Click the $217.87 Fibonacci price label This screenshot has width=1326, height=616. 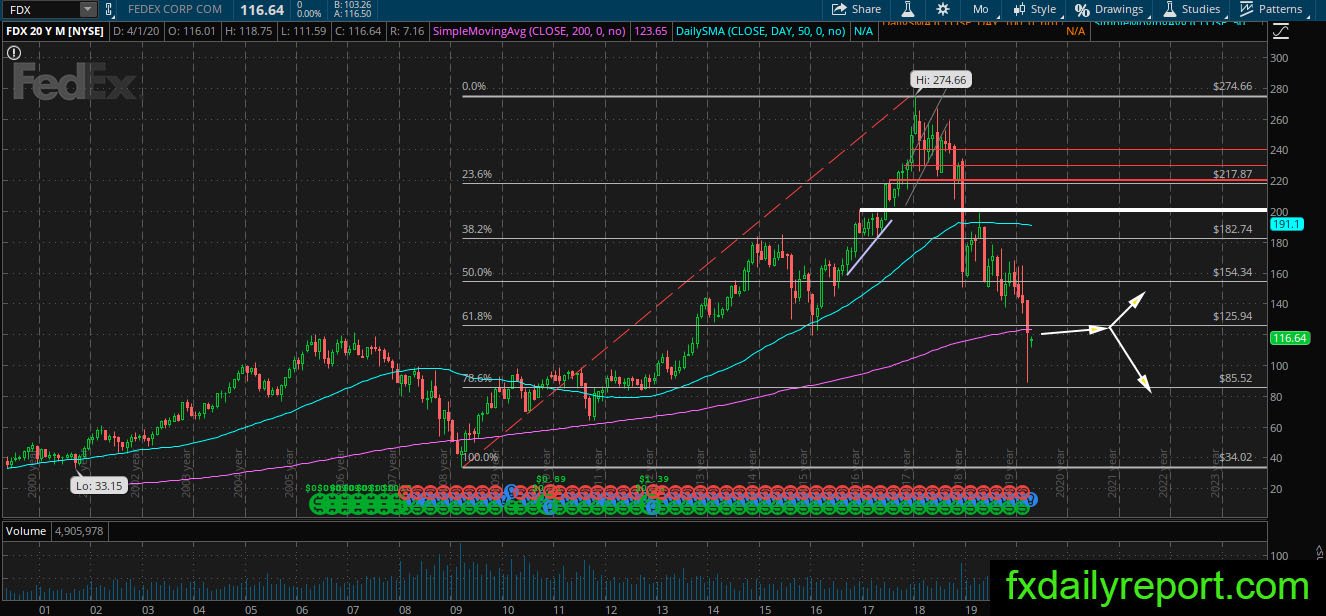[x=1232, y=174]
